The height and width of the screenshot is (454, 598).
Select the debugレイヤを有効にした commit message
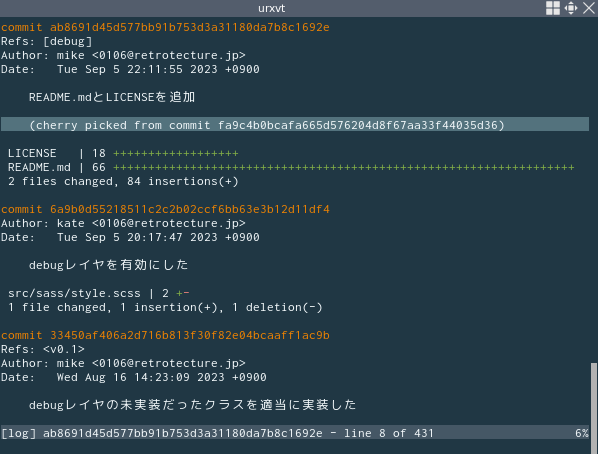[x=109, y=265]
